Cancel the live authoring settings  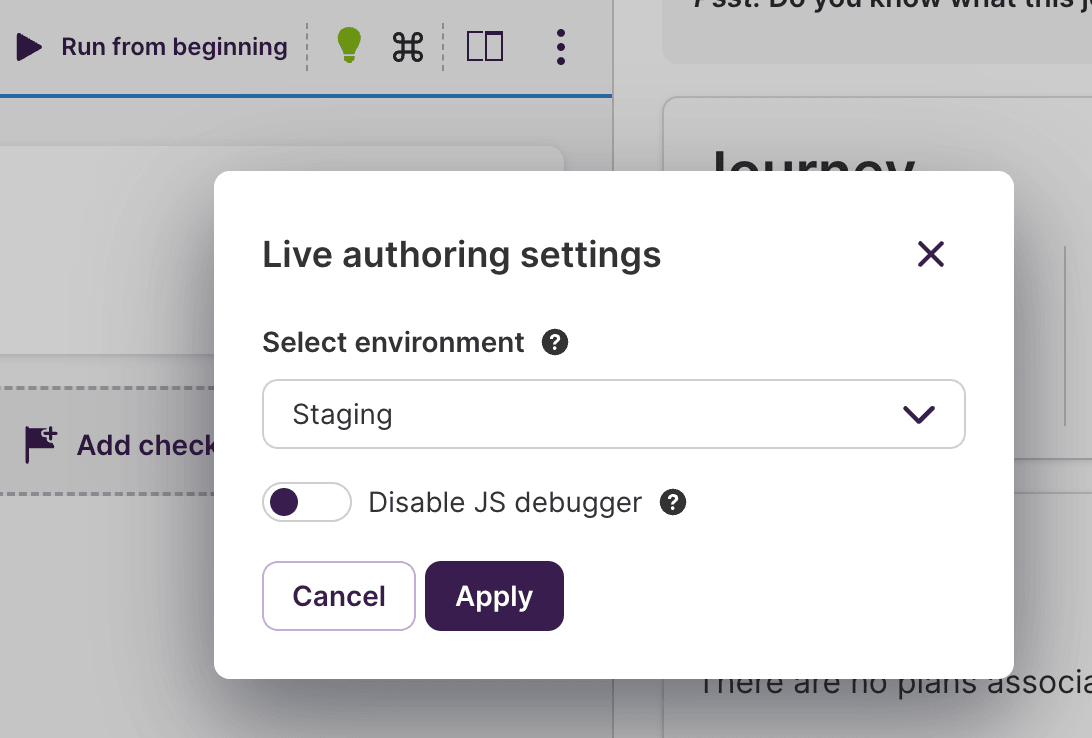point(339,596)
